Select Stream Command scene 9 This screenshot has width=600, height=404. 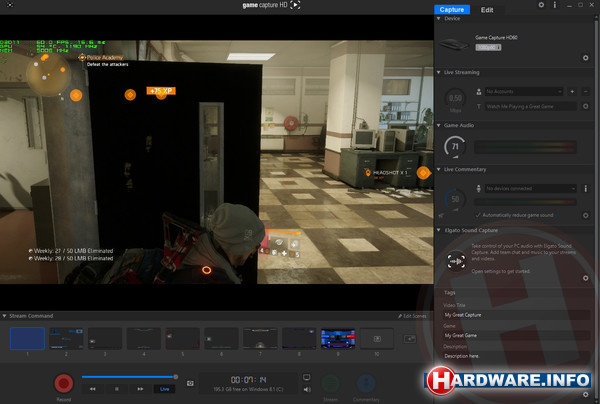[x=338, y=339]
